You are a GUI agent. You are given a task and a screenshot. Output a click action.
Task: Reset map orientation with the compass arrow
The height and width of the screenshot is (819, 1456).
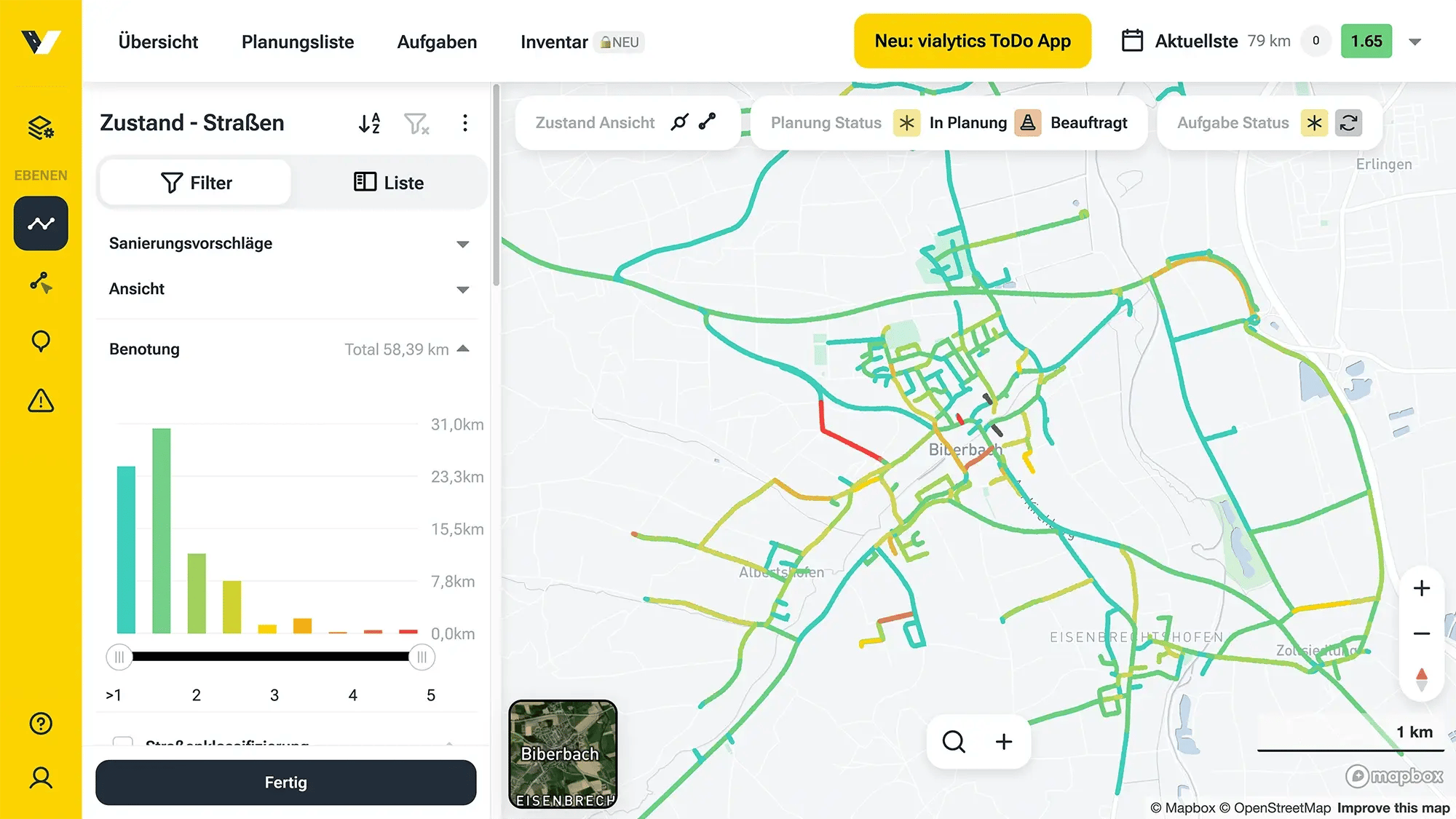pyautogui.click(x=1422, y=678)
